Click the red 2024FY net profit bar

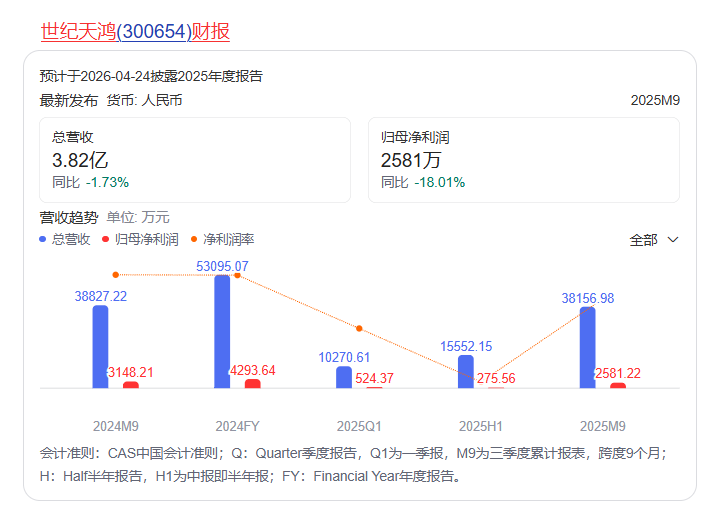click(252, 383)
